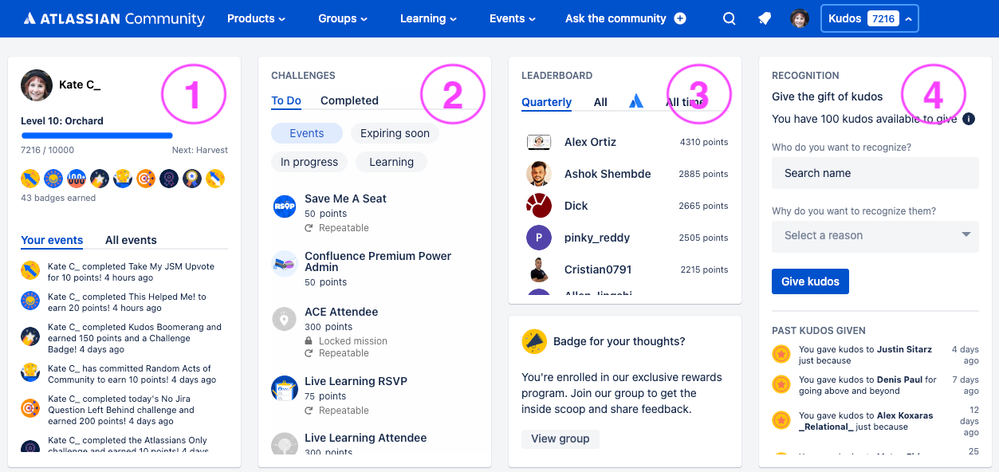Screen dimensions: 999x472
Task: Click the 100+ badge in earned badges row
Action: coord(76,178)
